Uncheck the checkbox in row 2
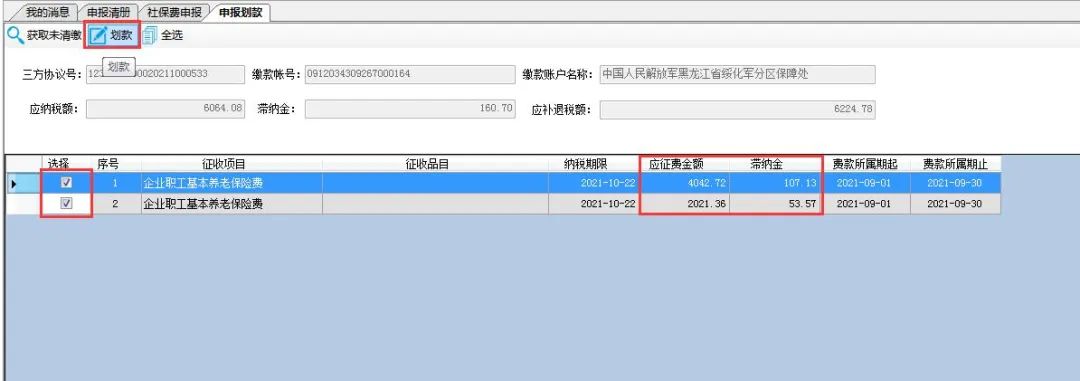Viewport: 1080px width, 381px height. (66, 203)
